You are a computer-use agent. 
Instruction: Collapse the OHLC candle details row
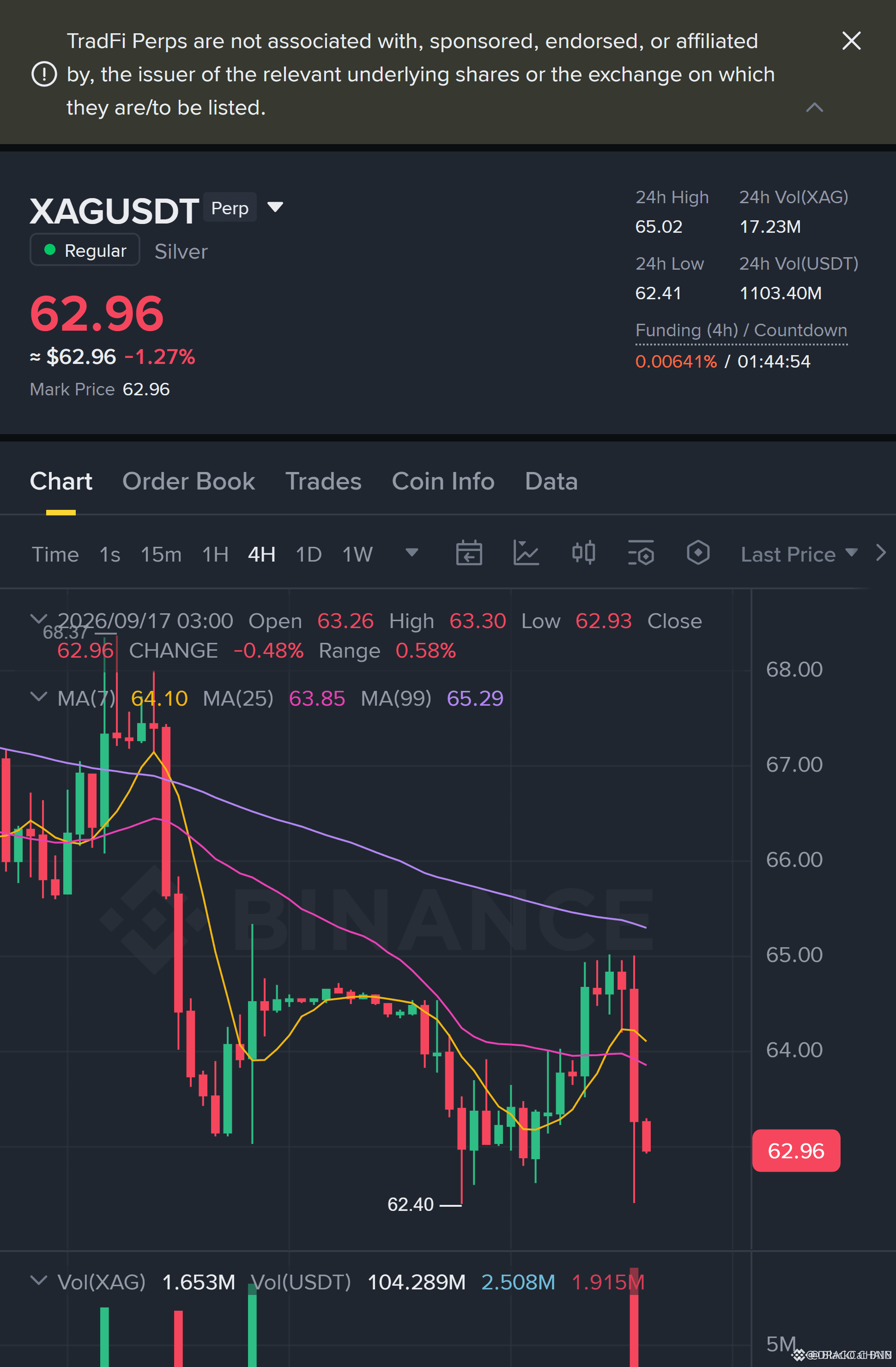[x=38, y=619]
